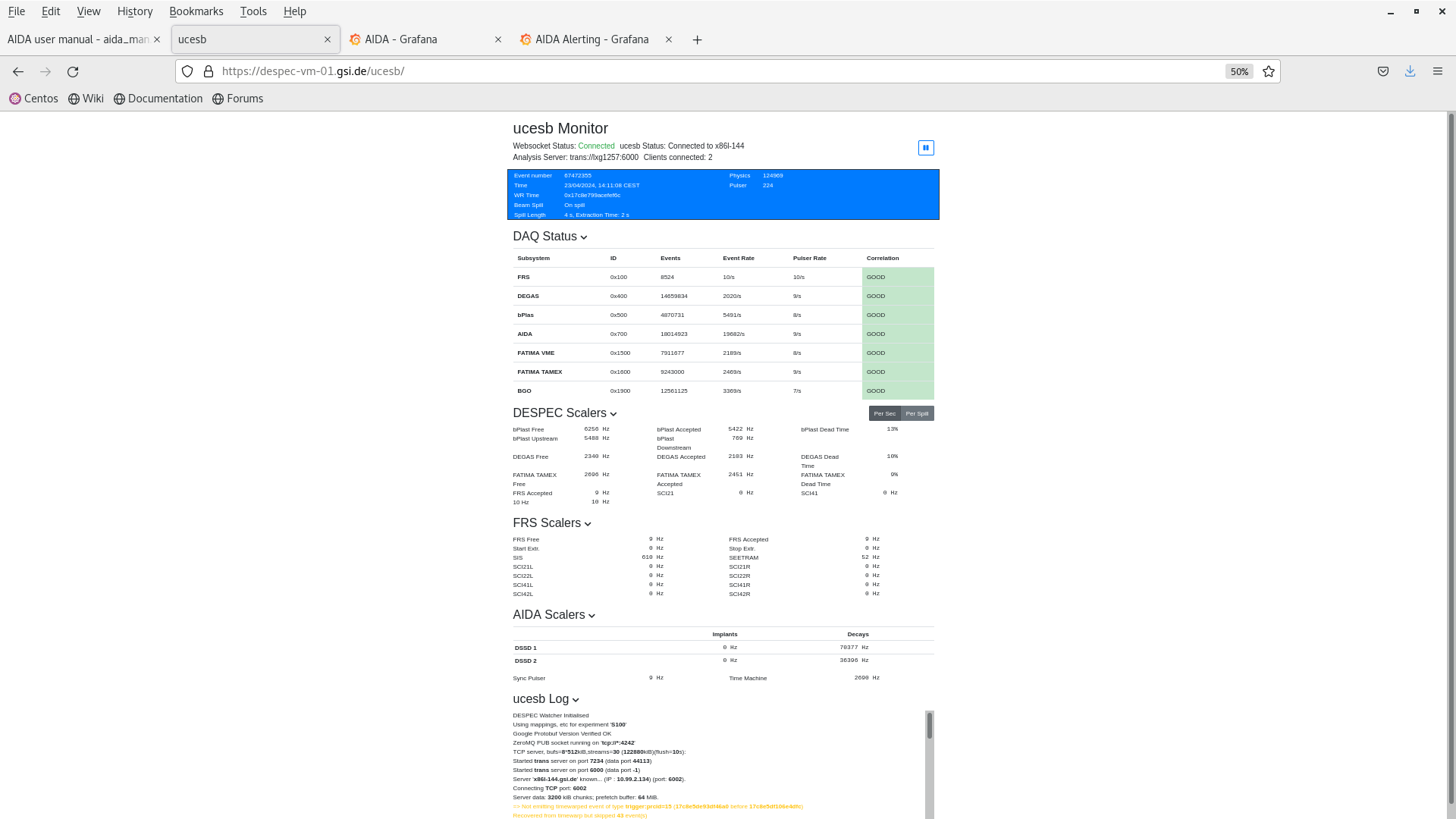
Task: Switch to AIDA Alerting - Grafana tab
Action: 591,39
